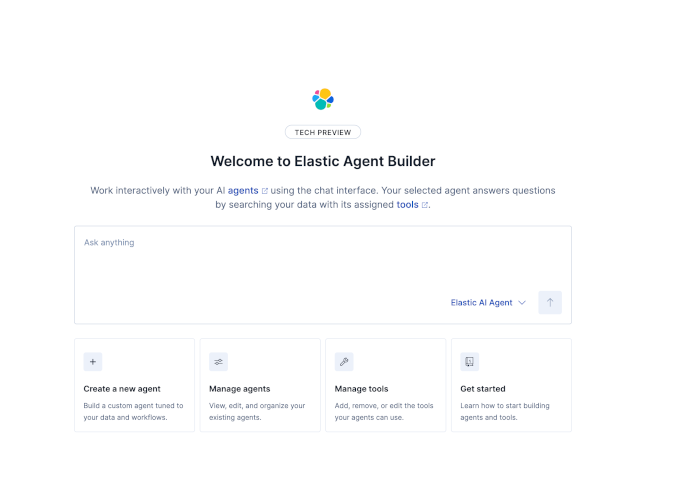Open the Manage tools card title
The width and height of the screenshot is (675, 490).
click(362, 389)
